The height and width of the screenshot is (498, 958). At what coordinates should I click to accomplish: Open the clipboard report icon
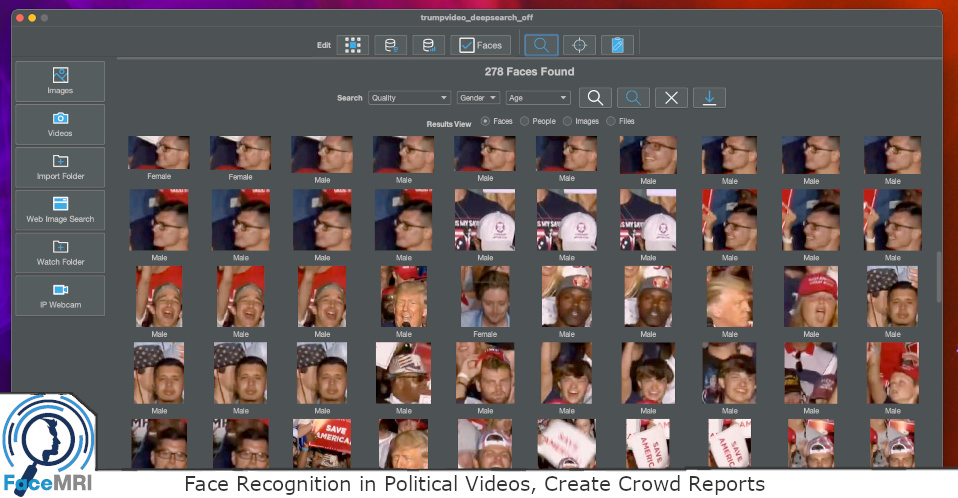[x=617, y=45]
